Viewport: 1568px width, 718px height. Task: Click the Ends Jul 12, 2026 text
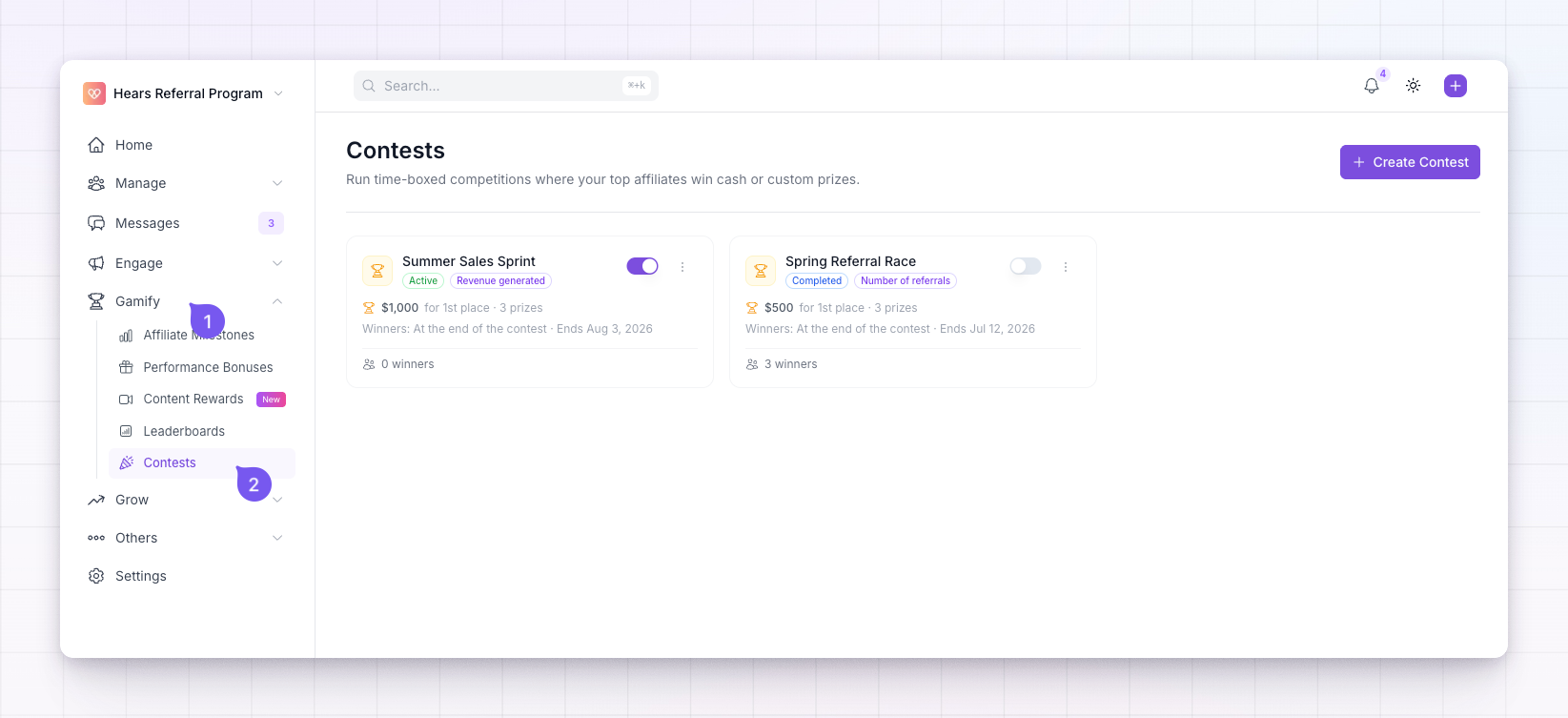point(988,329)
